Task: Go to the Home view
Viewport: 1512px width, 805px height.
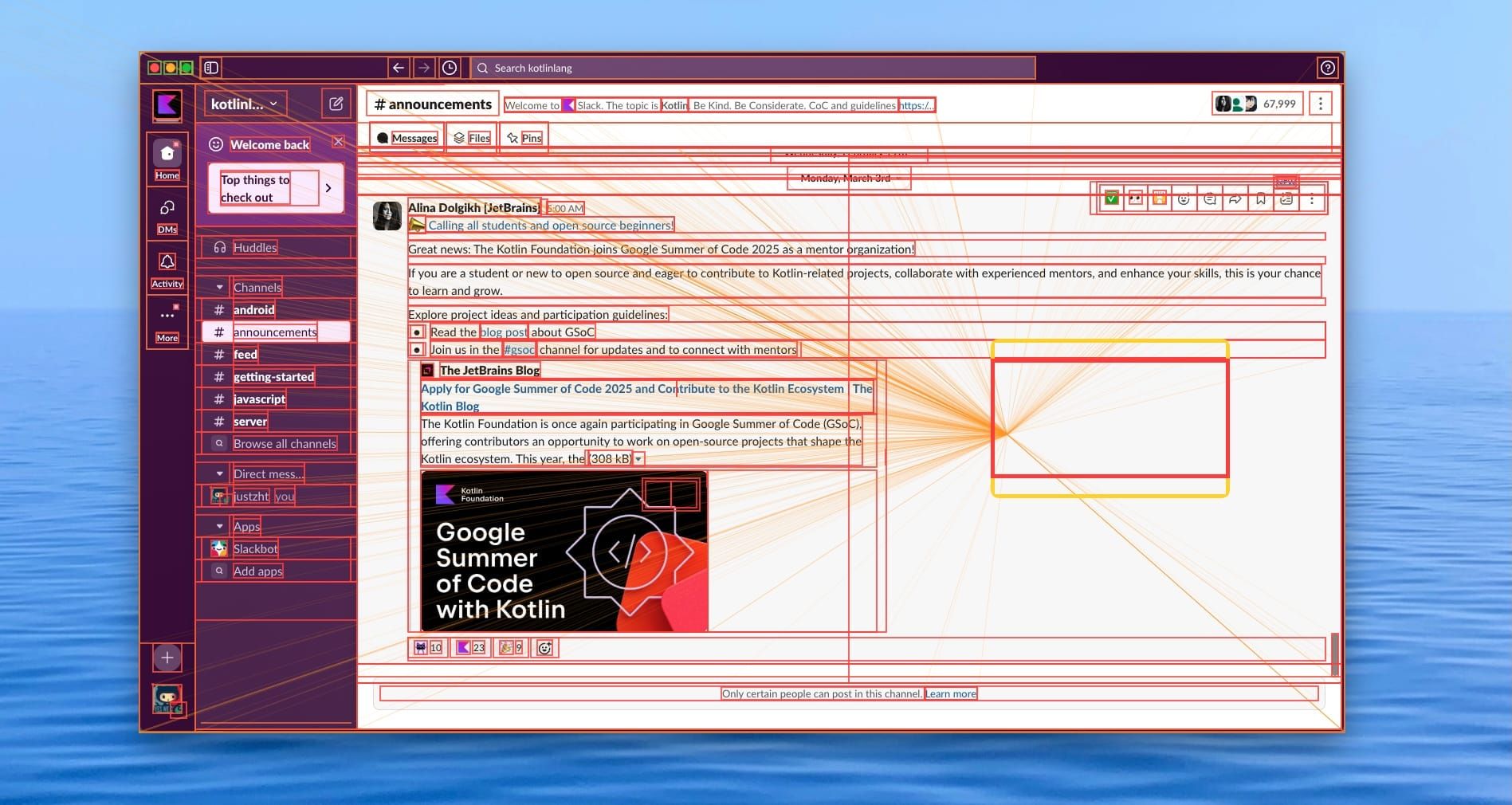Action: [167, 159]
